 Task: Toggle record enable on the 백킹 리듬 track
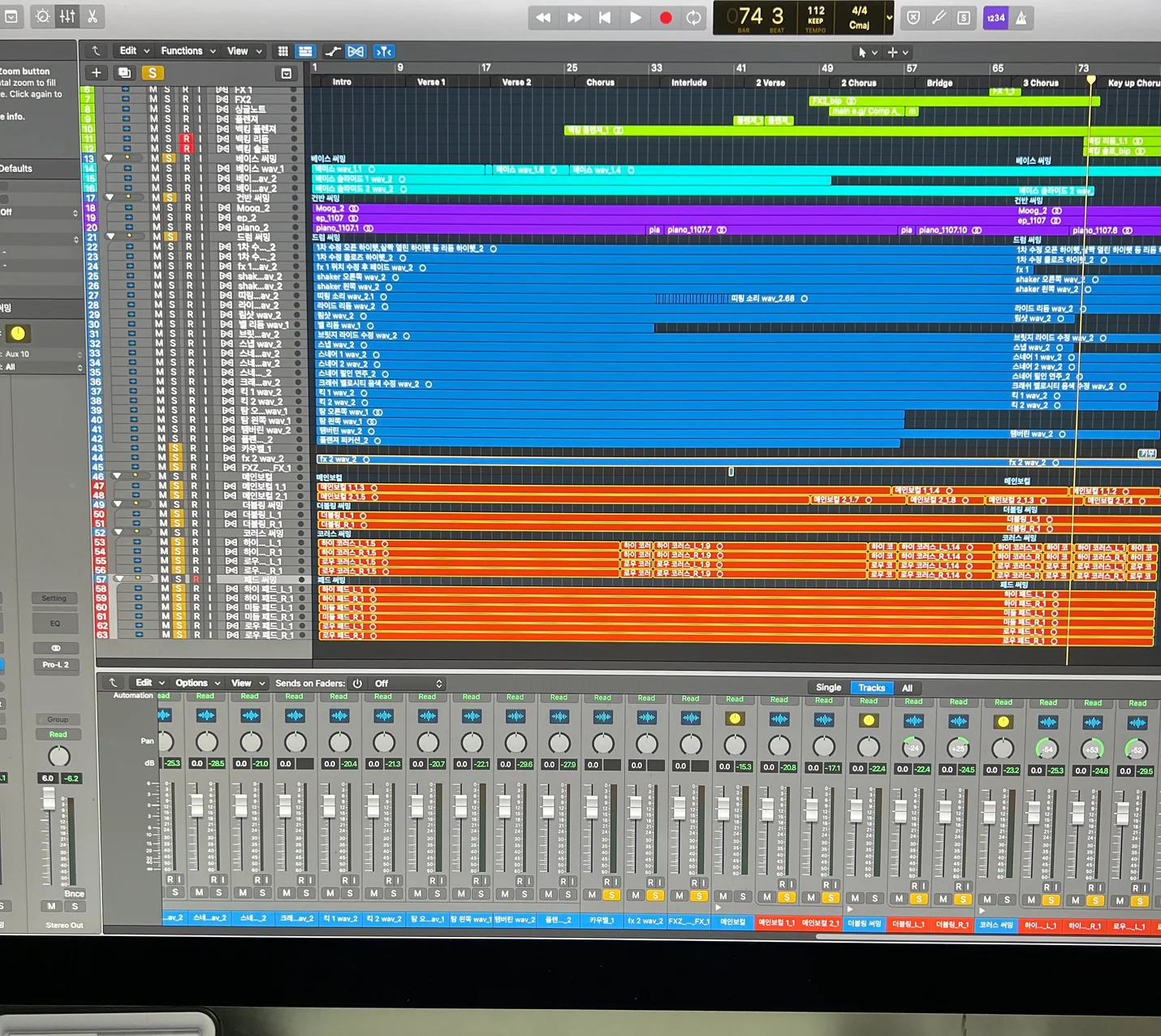click(x=186, y=139)
